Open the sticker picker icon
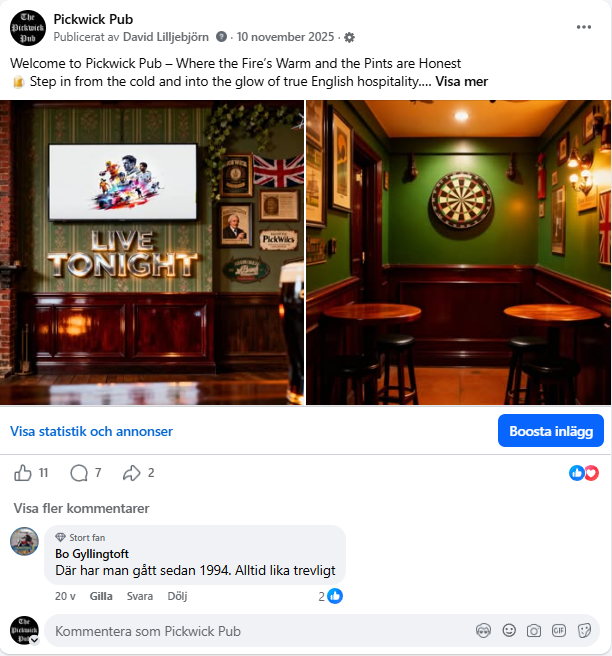This screenshot has height=656, width=612. click(584, 630)
